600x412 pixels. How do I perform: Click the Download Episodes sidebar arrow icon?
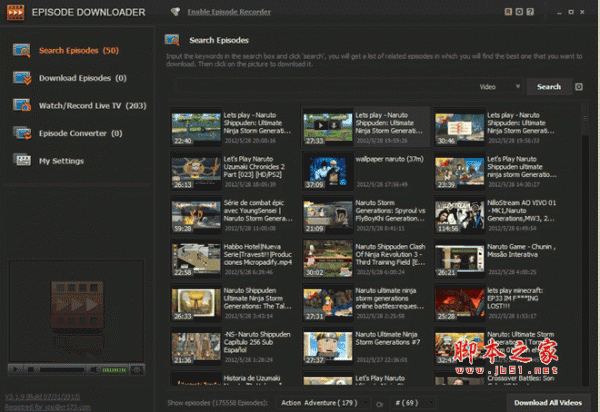21,78
